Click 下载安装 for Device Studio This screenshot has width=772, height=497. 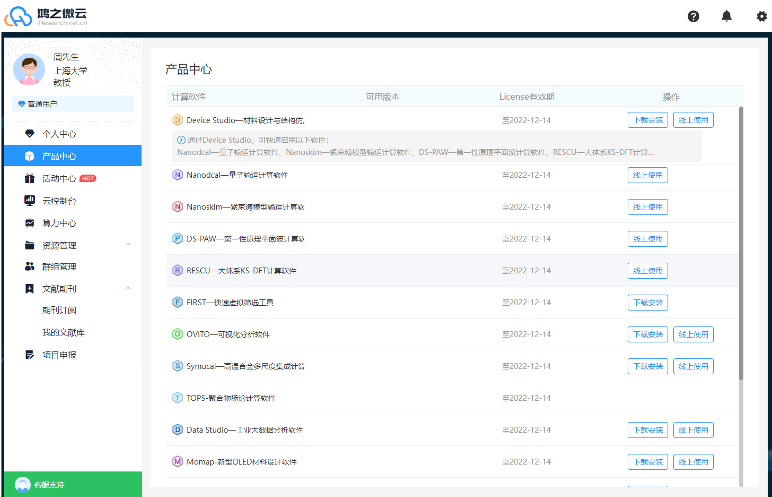tap(647, 120)
